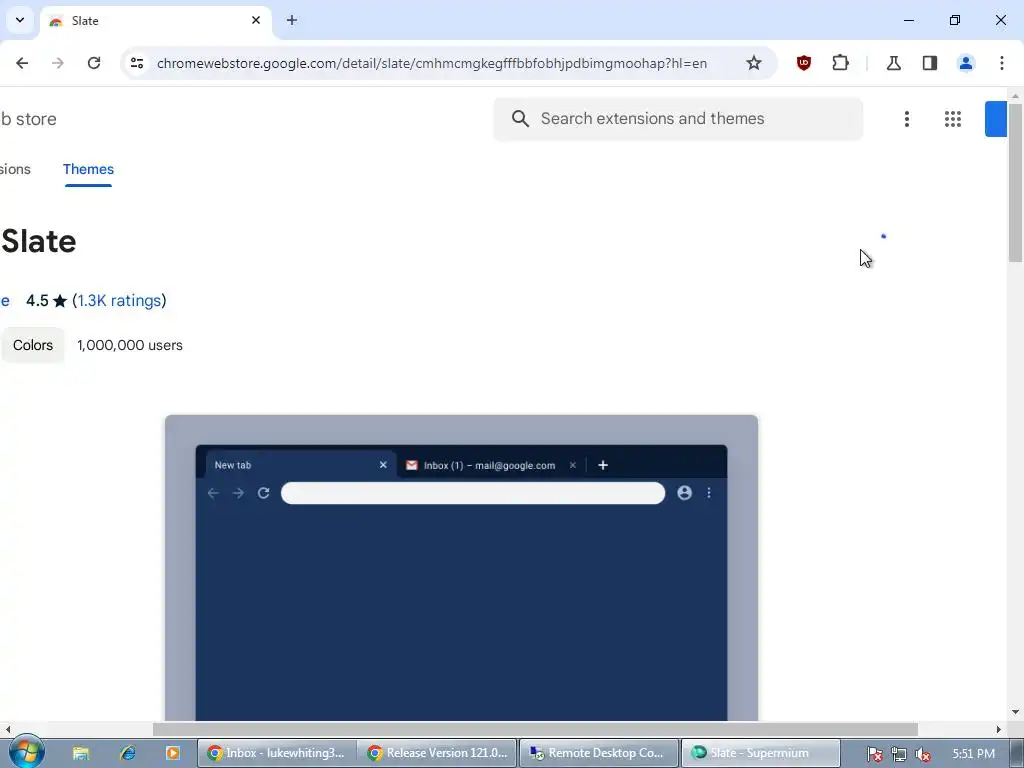Viewport: 1024px width, 768px height.
Task: Open the Windows Start menu
Action: 26,752
